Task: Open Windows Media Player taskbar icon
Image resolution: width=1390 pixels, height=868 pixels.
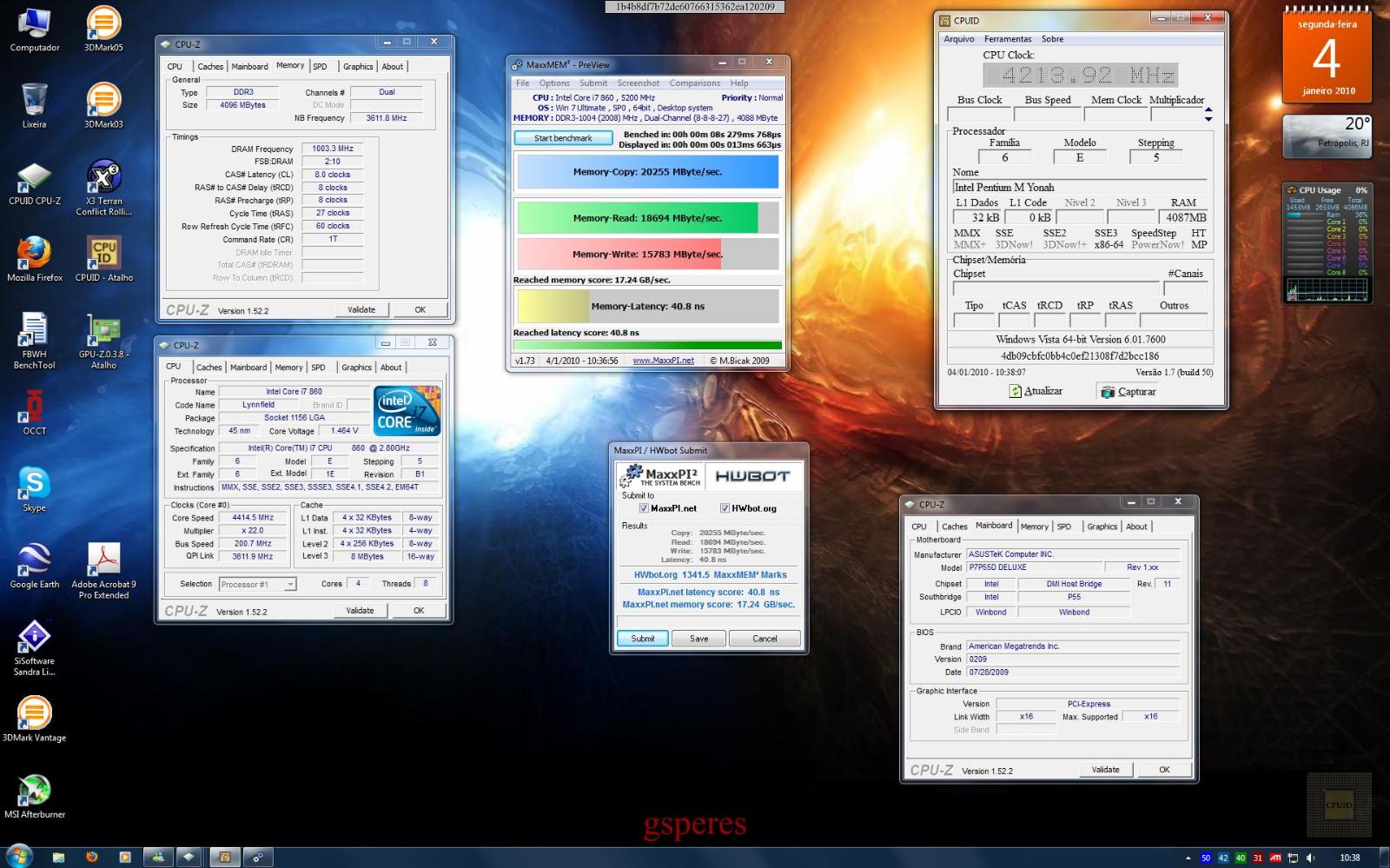Action: (x=124, y=858)
